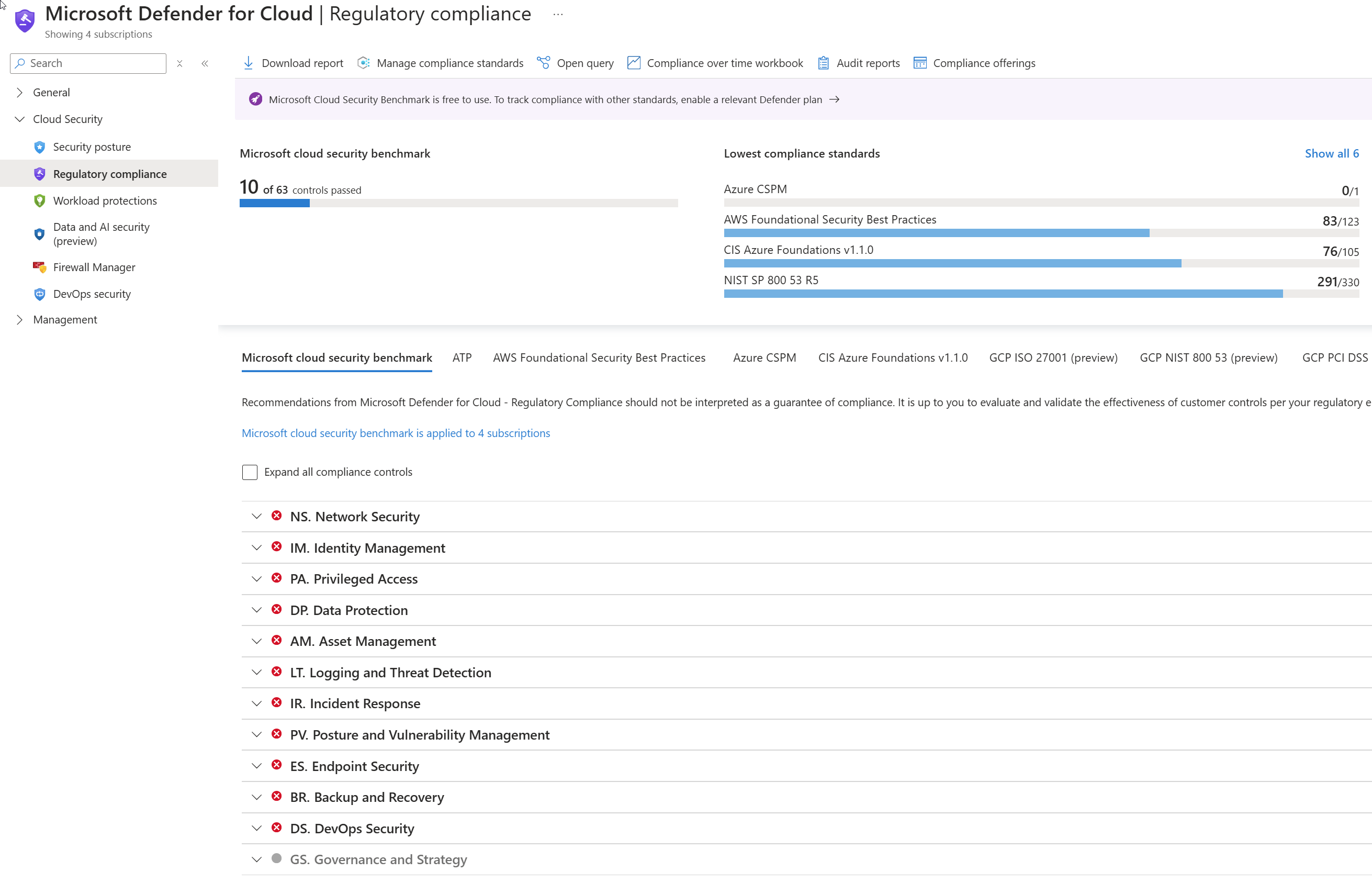The width and height of the screenshot is (1372, 894).
Task: Click the Workload protections green shield icon
Action: (x=39, y=200)
